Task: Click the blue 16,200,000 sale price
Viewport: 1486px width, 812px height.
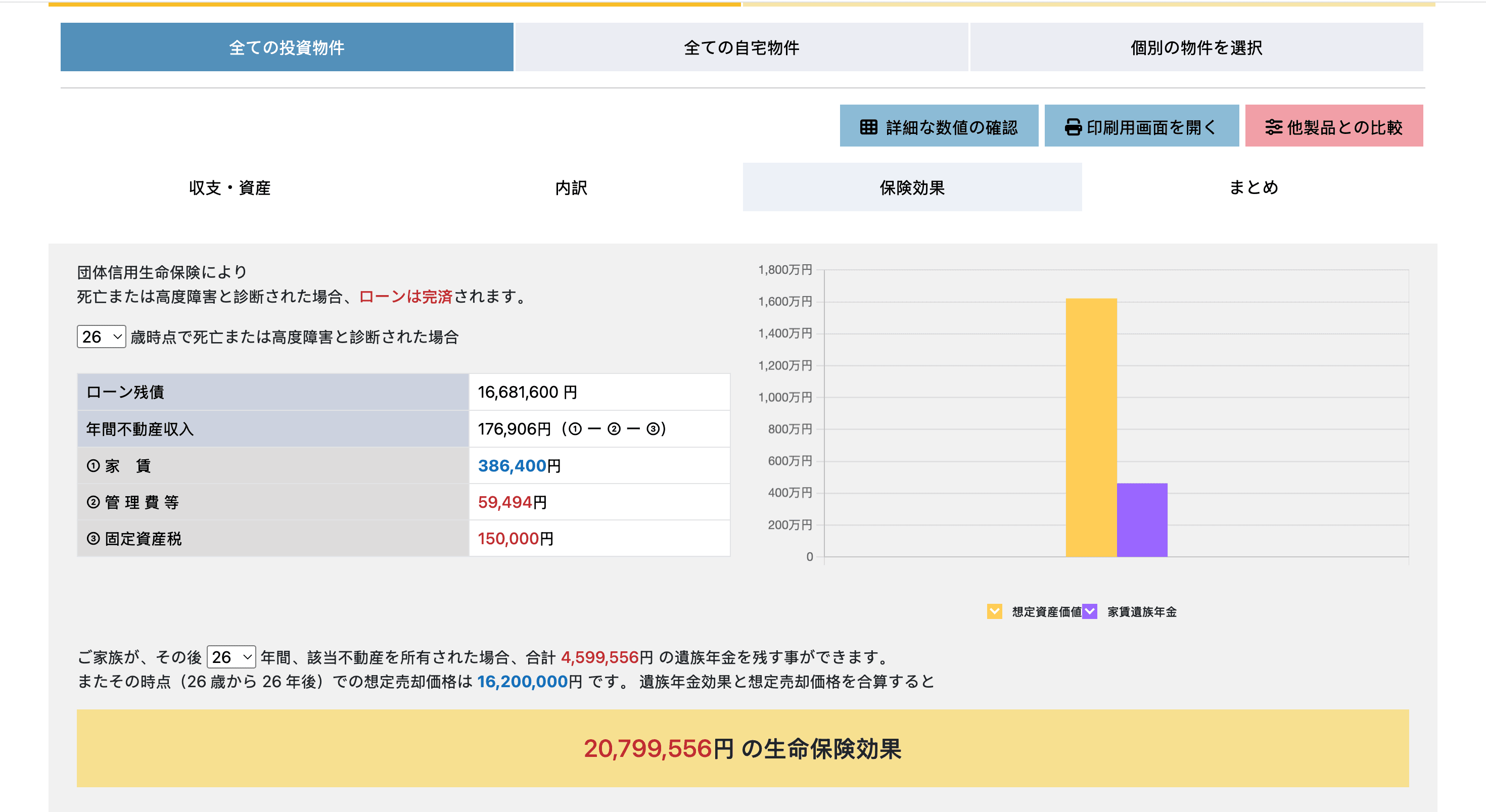Action: coord(522,682)
